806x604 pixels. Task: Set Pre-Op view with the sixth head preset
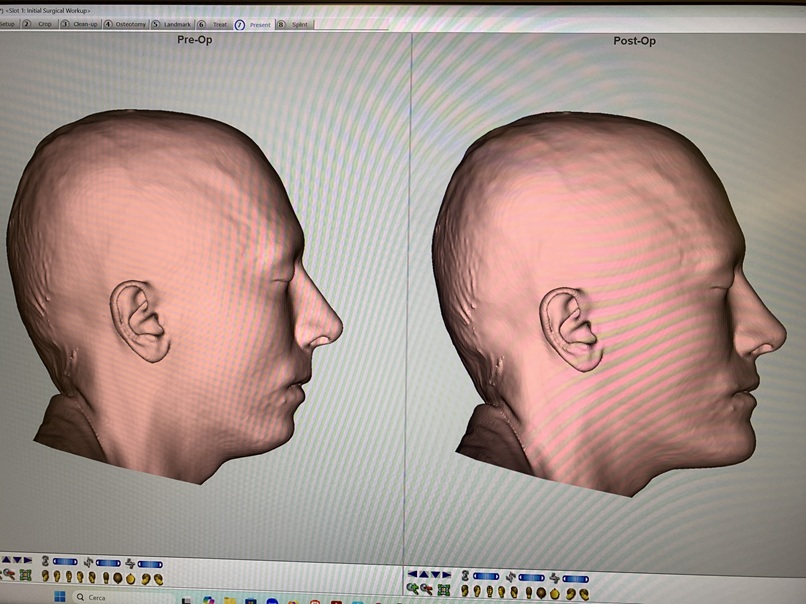(106, 578)
